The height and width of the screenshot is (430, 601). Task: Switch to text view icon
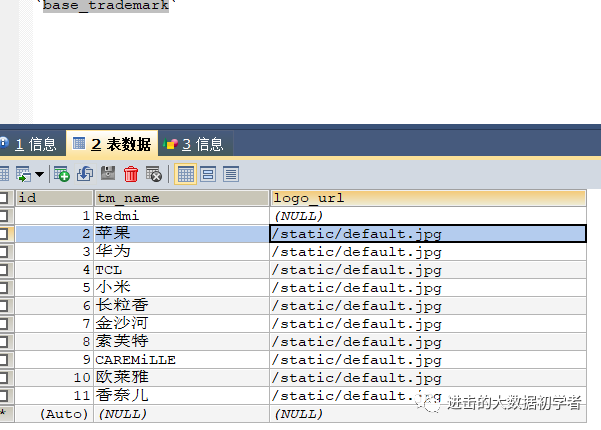pyautogui.click(x=231, y=174)
